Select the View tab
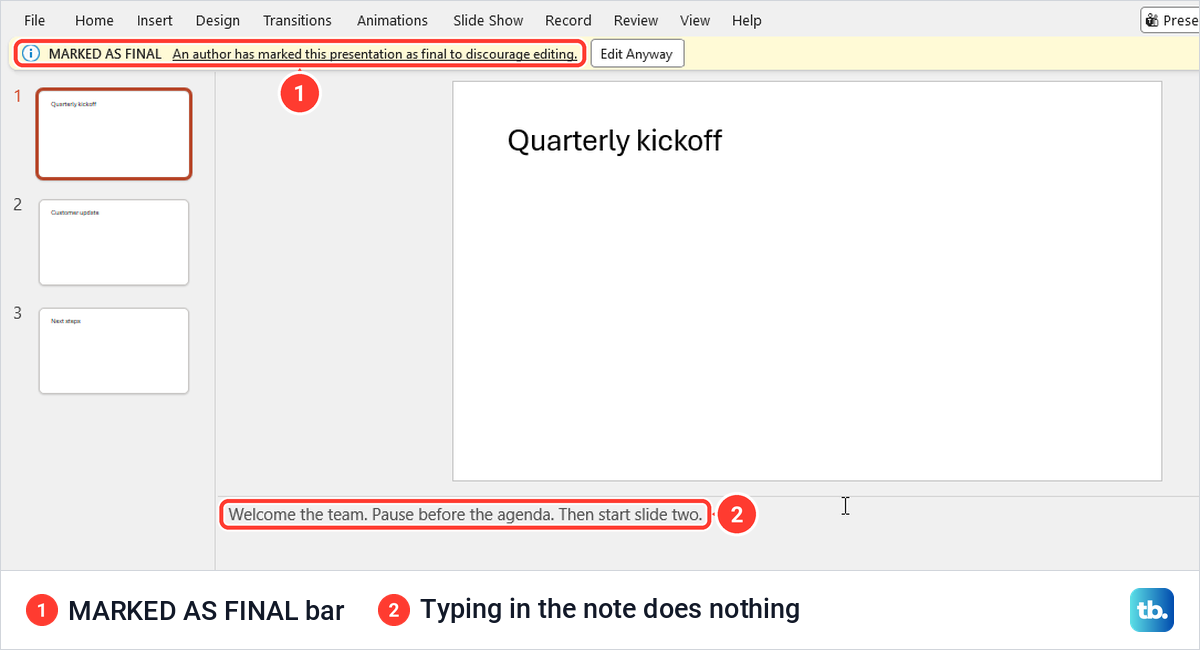The width and height of the screenshot is (1200, 650). coord(695,20)
